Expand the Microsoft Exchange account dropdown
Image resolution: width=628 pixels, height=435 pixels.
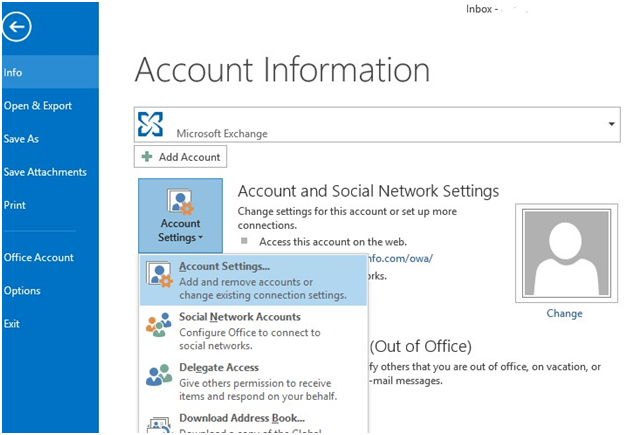click(611, 124)
